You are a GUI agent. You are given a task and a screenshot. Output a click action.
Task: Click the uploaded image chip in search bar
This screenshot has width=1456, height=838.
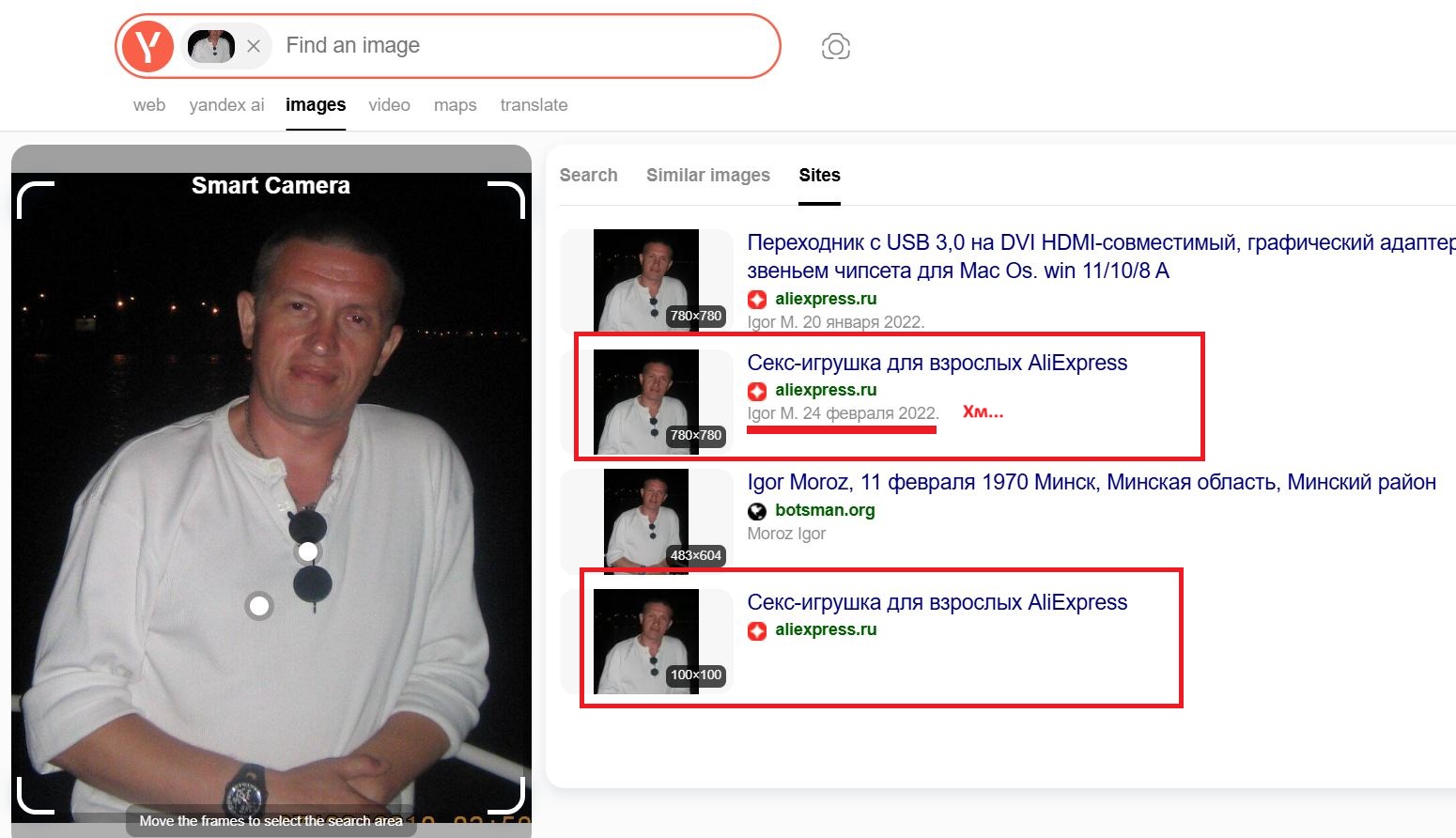click(211, 46)
